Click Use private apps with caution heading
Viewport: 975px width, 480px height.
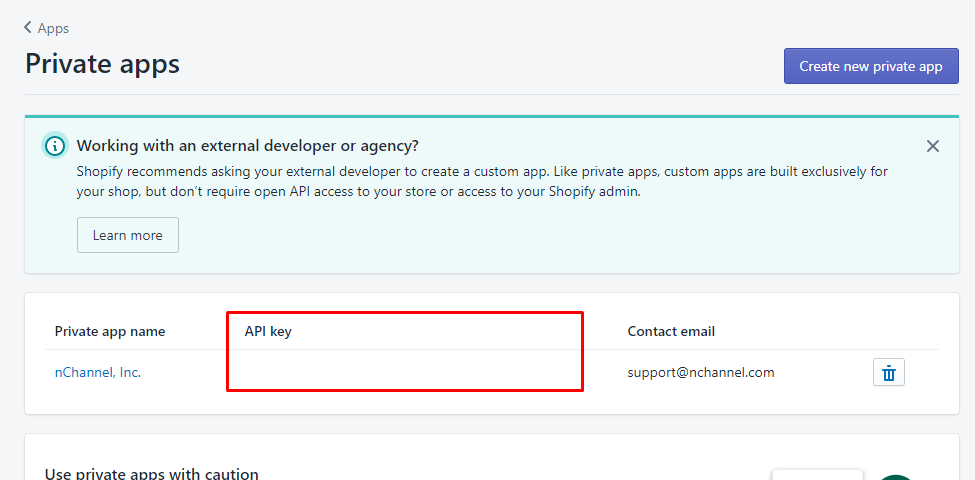point(152,474)
